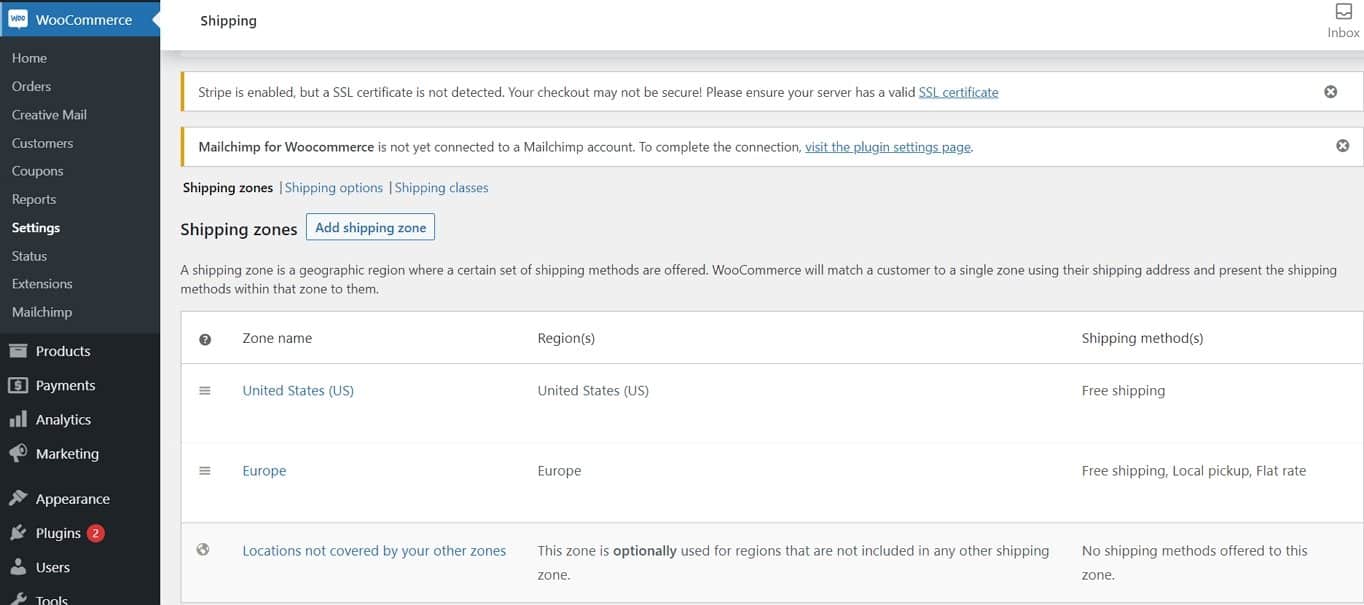
Task: Open the Orders submenu item
Action: point(31,86)
